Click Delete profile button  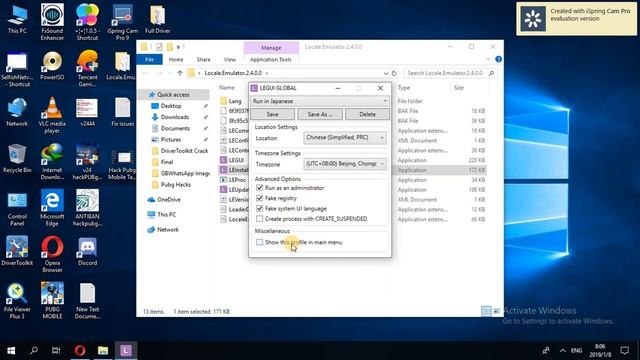[367, 114]
